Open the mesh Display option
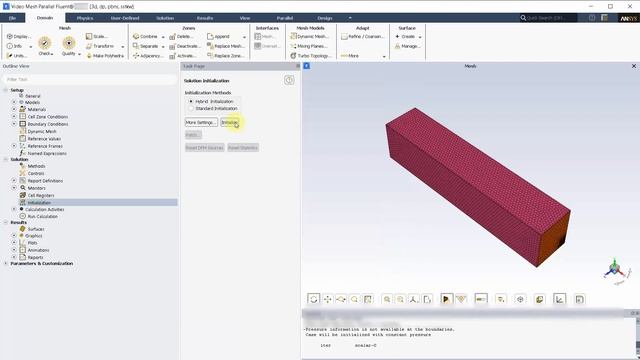This screenshot has height=360, width=640. [18, 36]
